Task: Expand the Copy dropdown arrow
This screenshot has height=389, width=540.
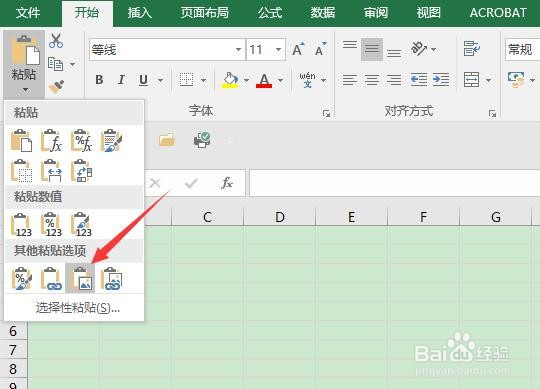Action: point(72,64)
